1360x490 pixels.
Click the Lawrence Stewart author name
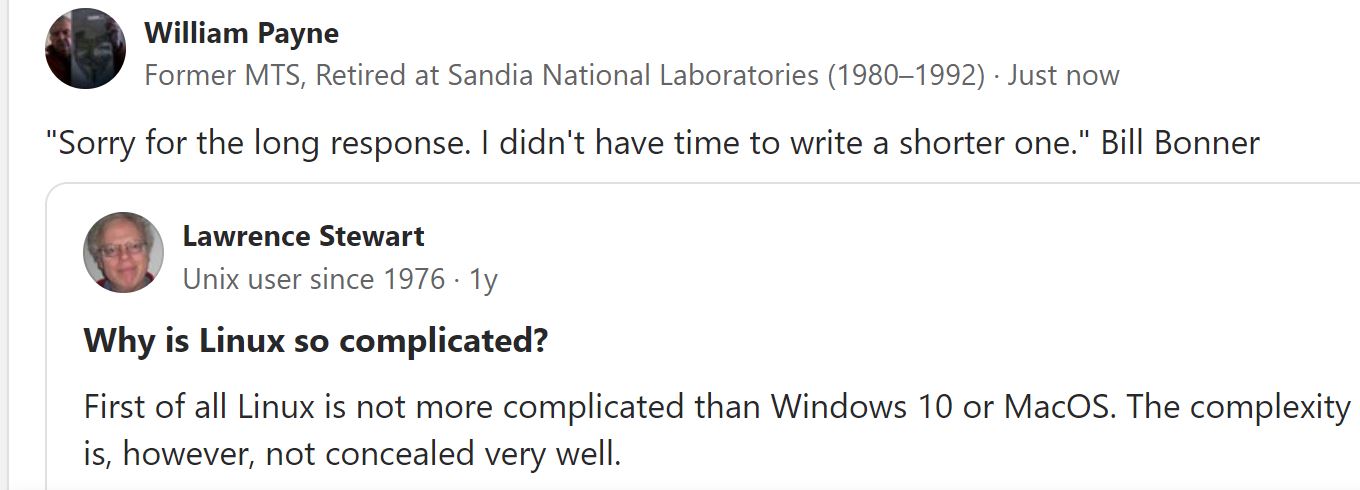(x=303, y=237)
